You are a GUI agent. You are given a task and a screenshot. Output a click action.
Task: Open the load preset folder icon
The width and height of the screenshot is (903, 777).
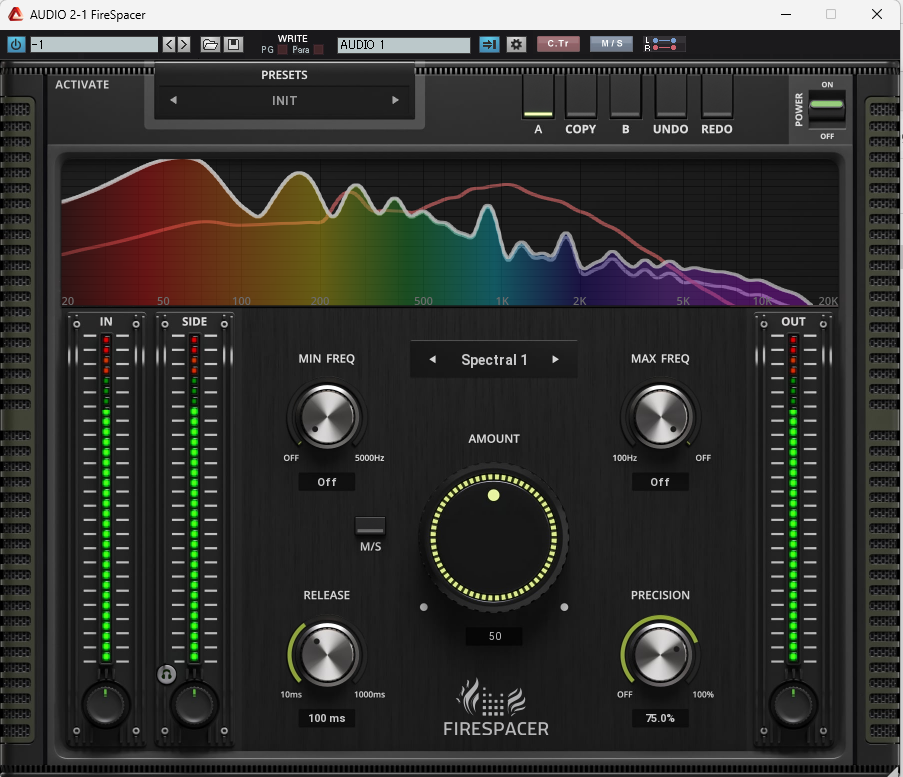coord(210,44)
